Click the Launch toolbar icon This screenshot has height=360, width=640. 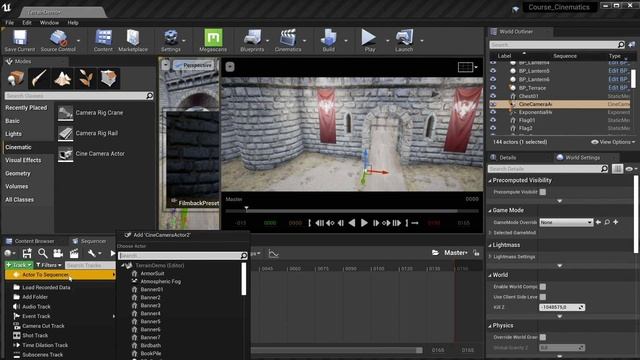pyautogui.click(x=404, y=40)
